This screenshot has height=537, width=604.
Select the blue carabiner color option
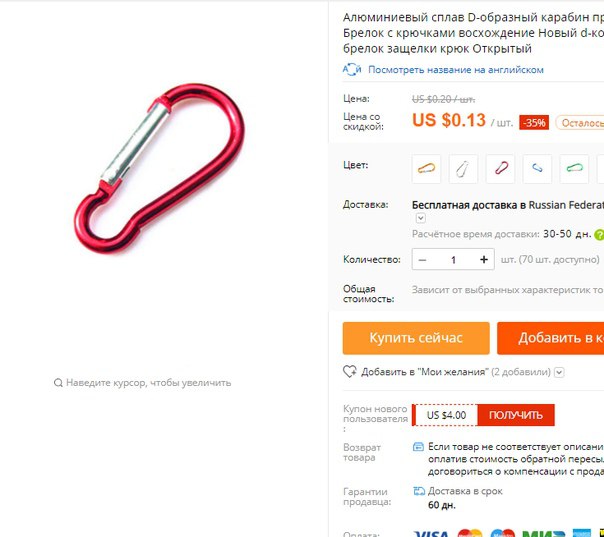click(537, 169)
